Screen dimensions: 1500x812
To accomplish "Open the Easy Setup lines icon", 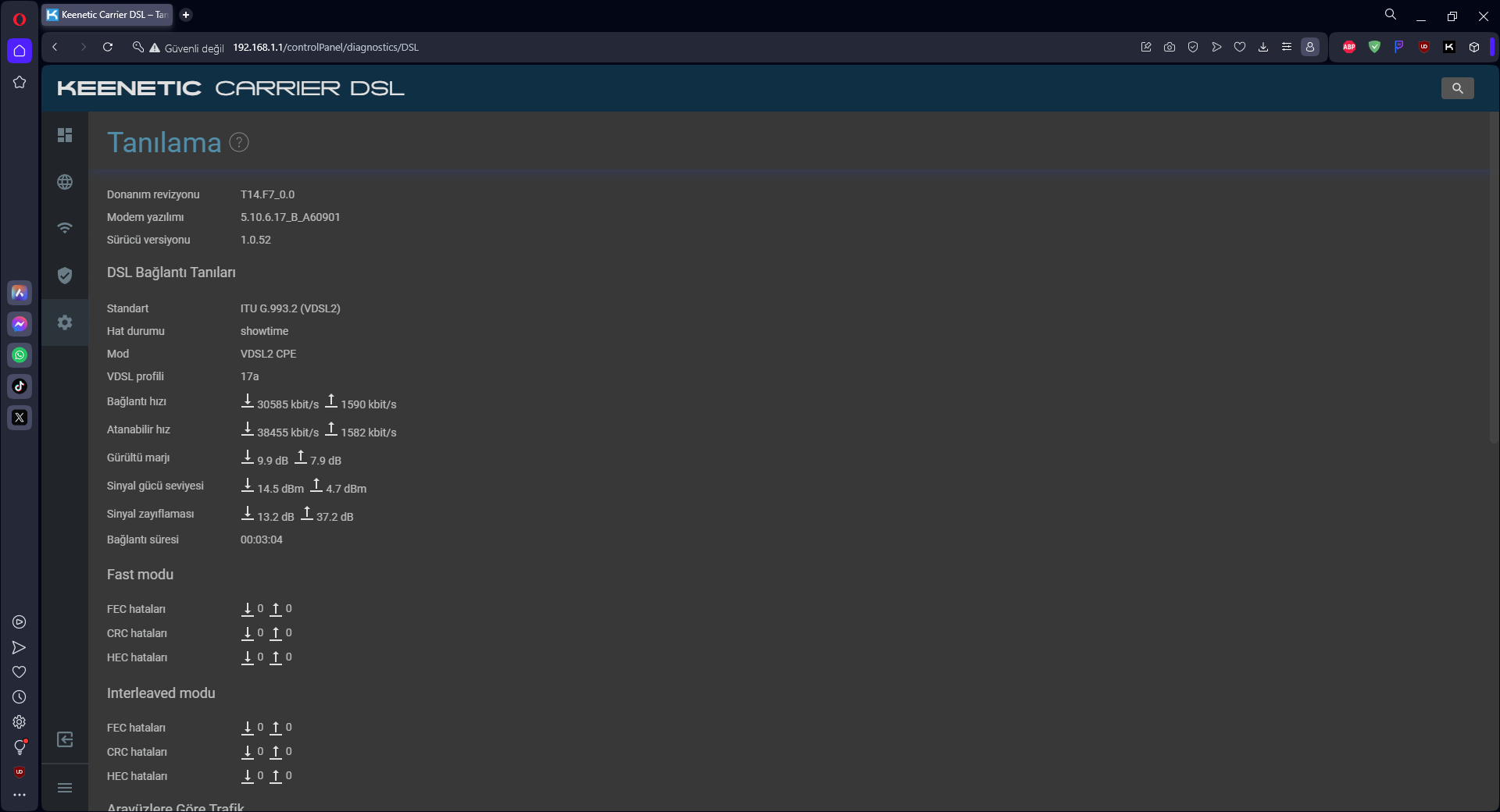I will [x=1287, y=47].
